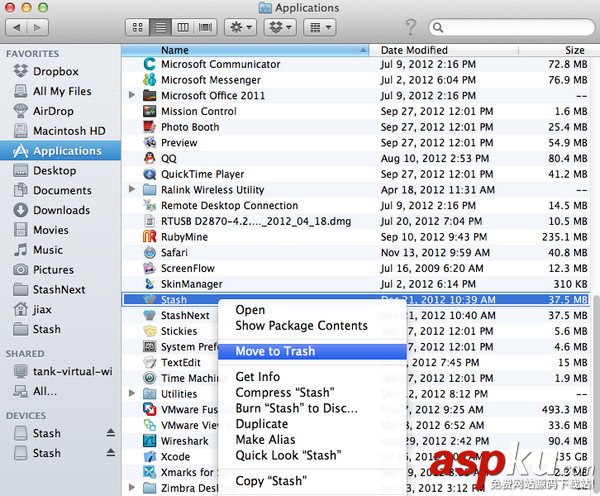Viewport: 600px width, 496px height.
Task: Open Documents folder in sidebar
Action: coord(60,191)
